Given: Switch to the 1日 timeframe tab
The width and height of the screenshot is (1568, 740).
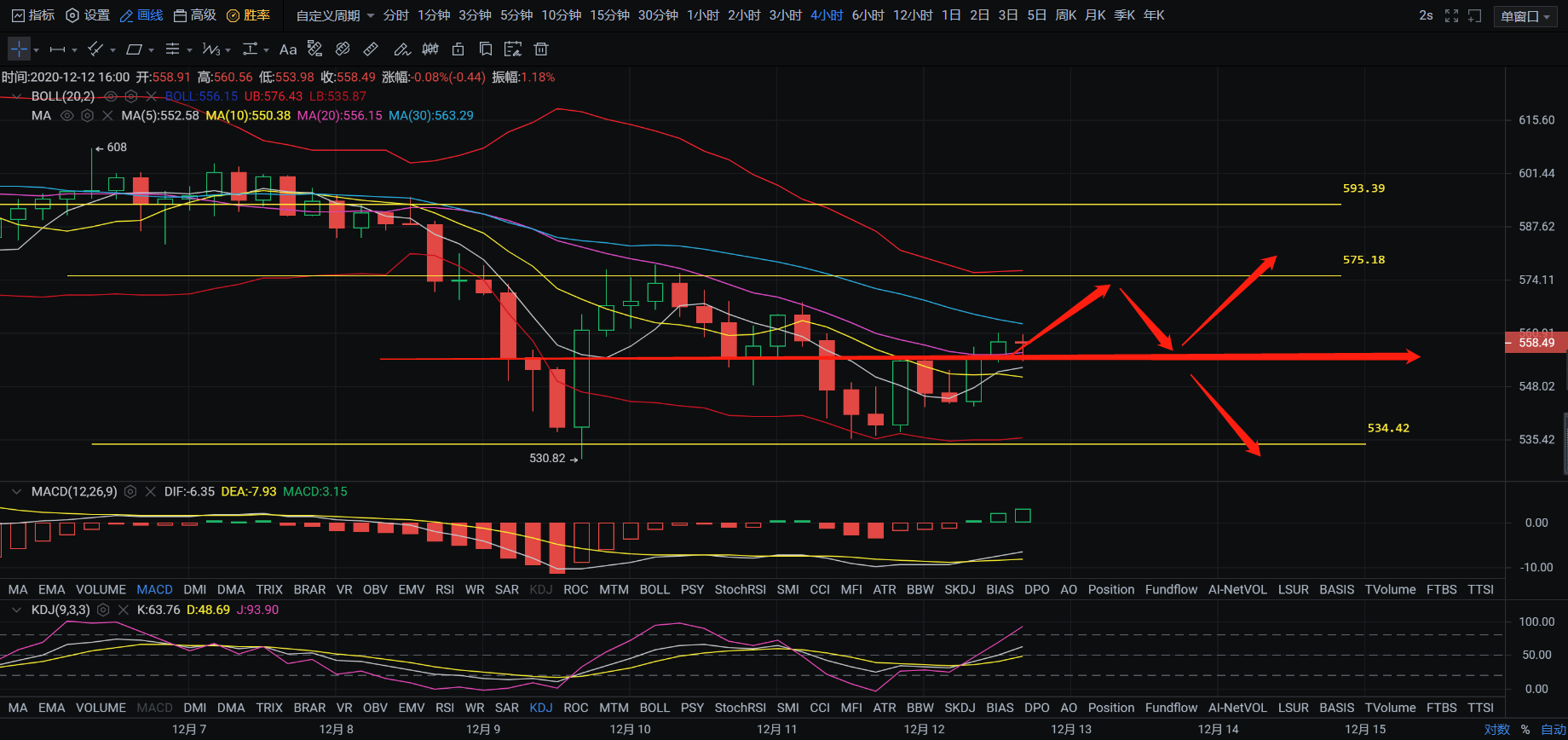Looking at the screenshot, I should coord(951,16).
